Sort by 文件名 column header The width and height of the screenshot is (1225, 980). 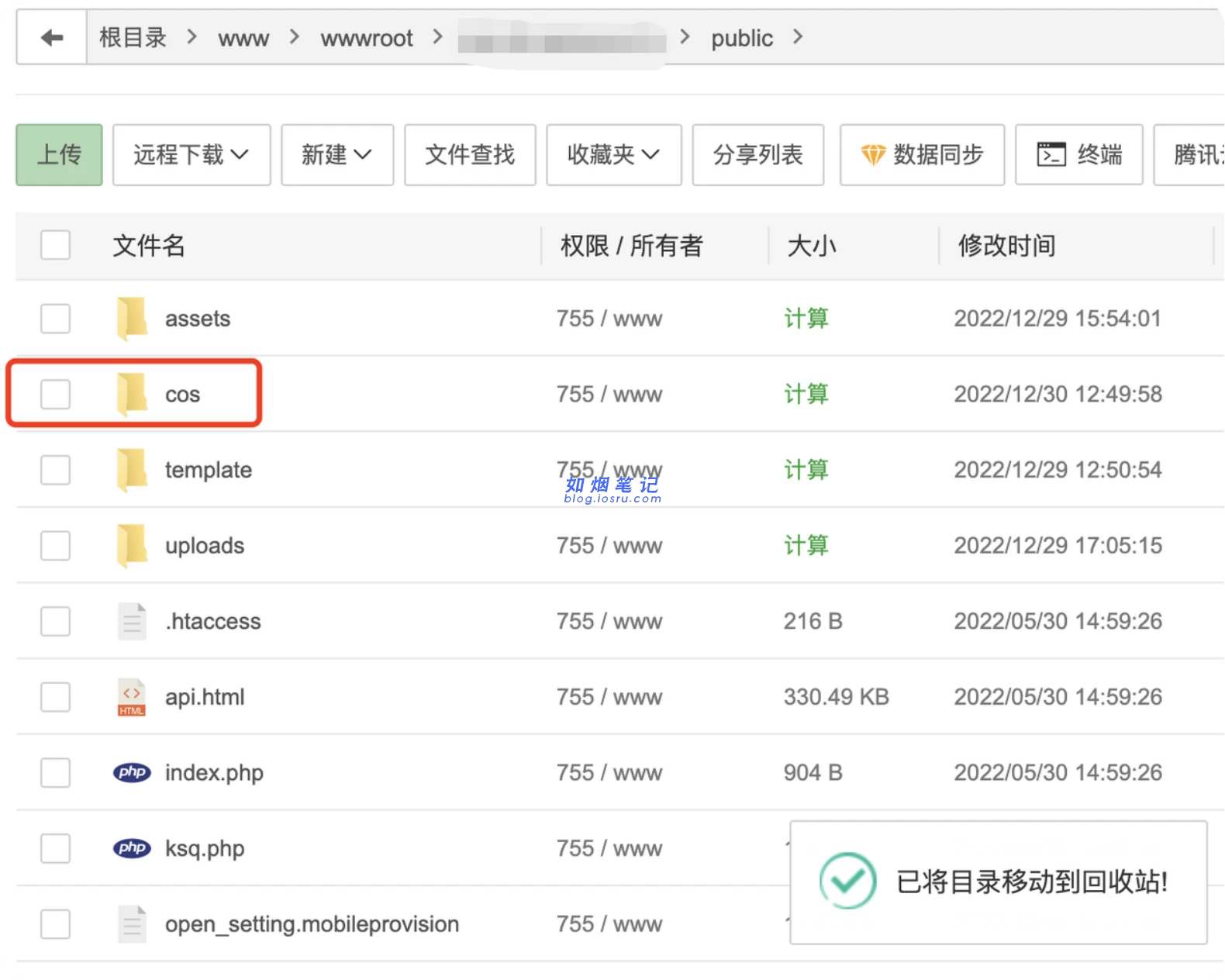[149, 246]
